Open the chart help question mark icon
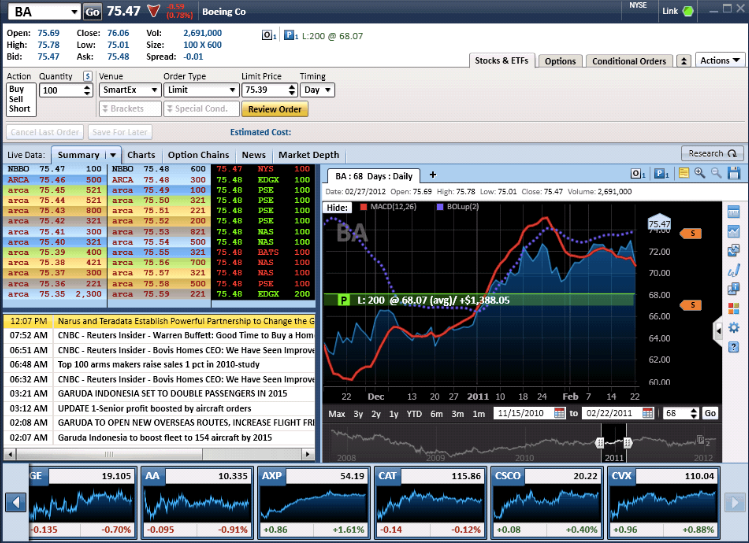 pyautogui.click(x=733, y=347)
